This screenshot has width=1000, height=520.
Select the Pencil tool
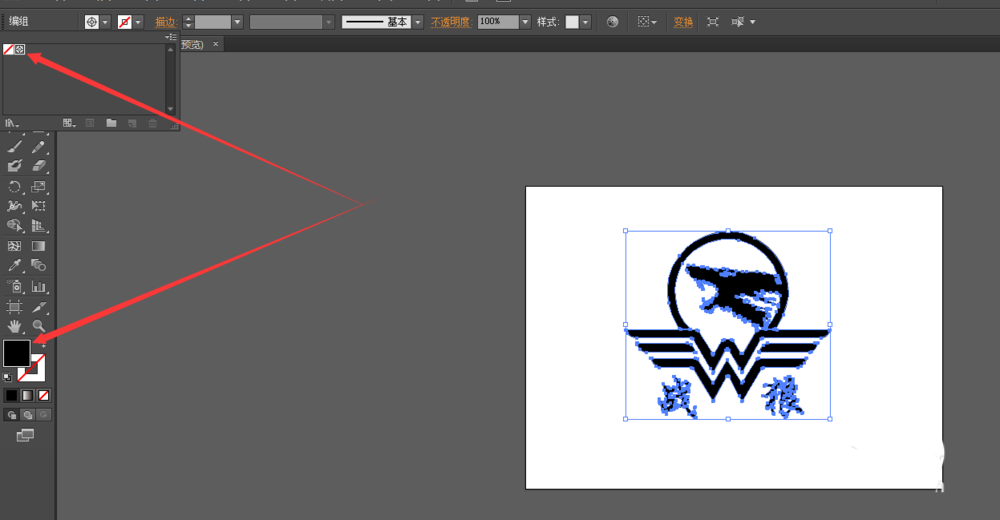[38, 147]
